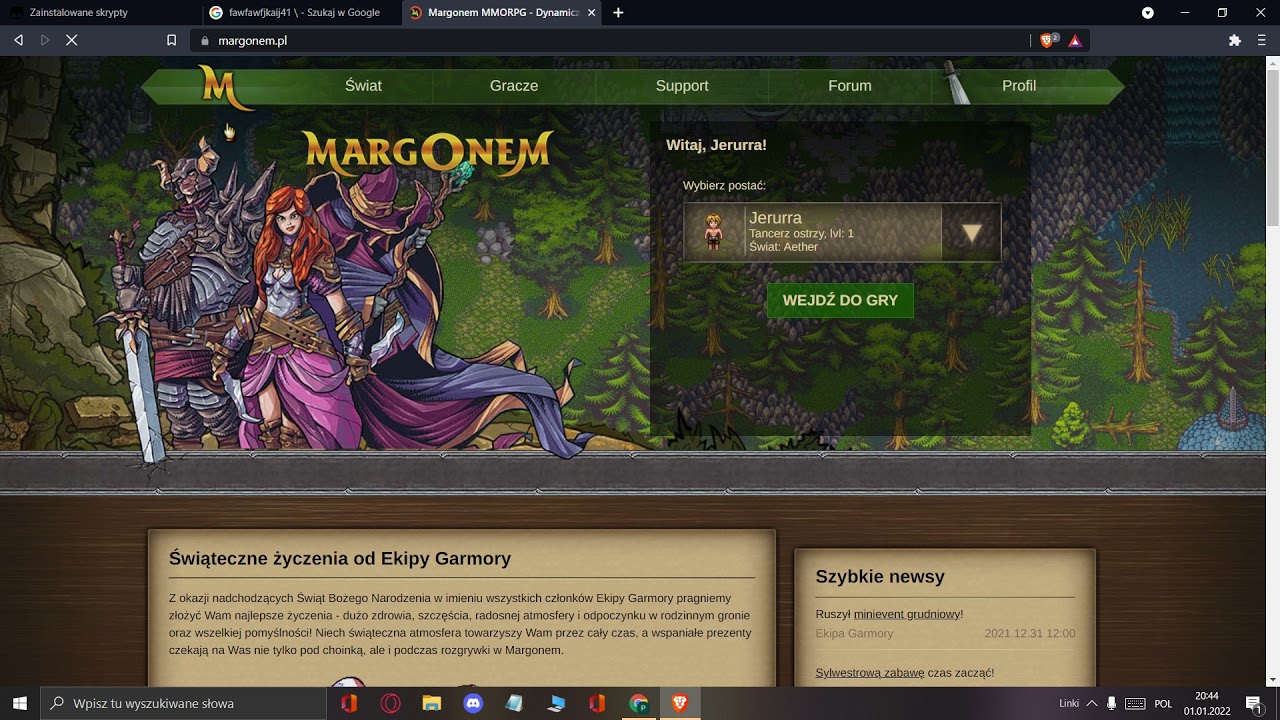Open the Support menu

point(682,86)
